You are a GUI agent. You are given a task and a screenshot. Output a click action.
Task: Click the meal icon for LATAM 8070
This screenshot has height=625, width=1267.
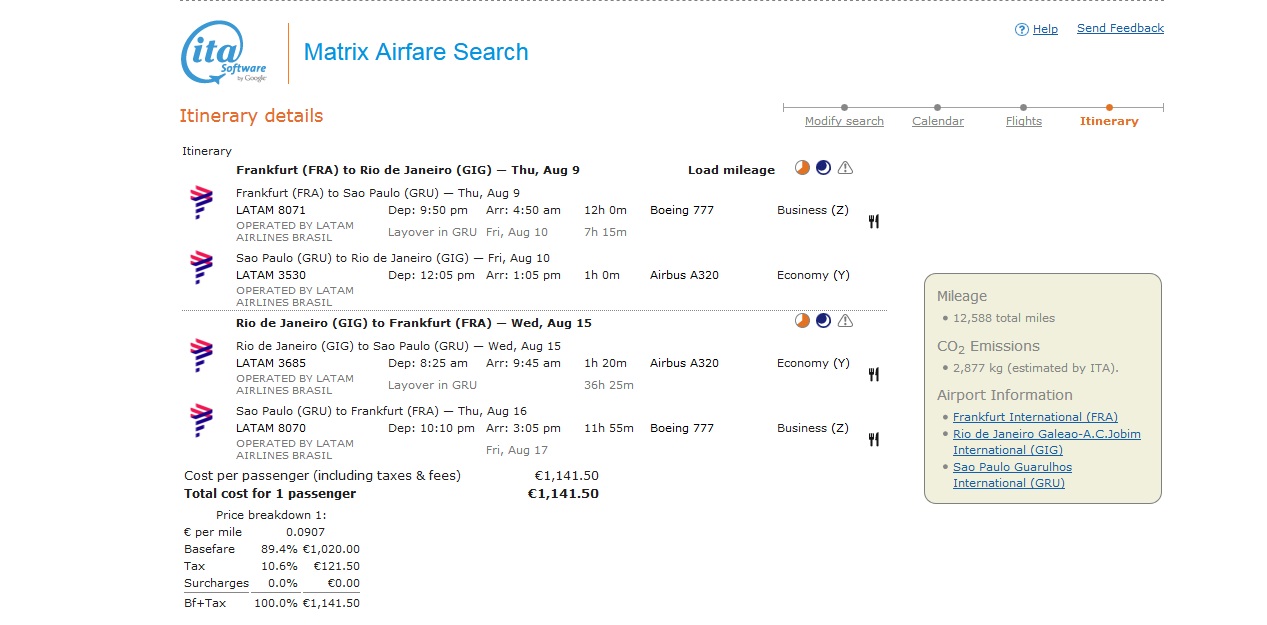tap(873, 439)
